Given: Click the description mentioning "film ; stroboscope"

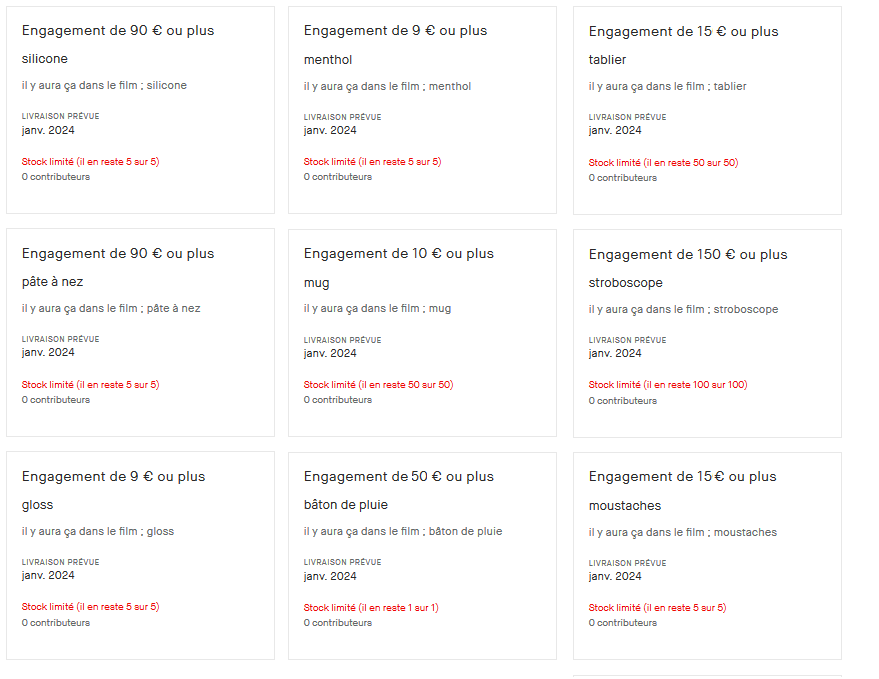Looking at the screenshot, I should (x=683, y=309).
